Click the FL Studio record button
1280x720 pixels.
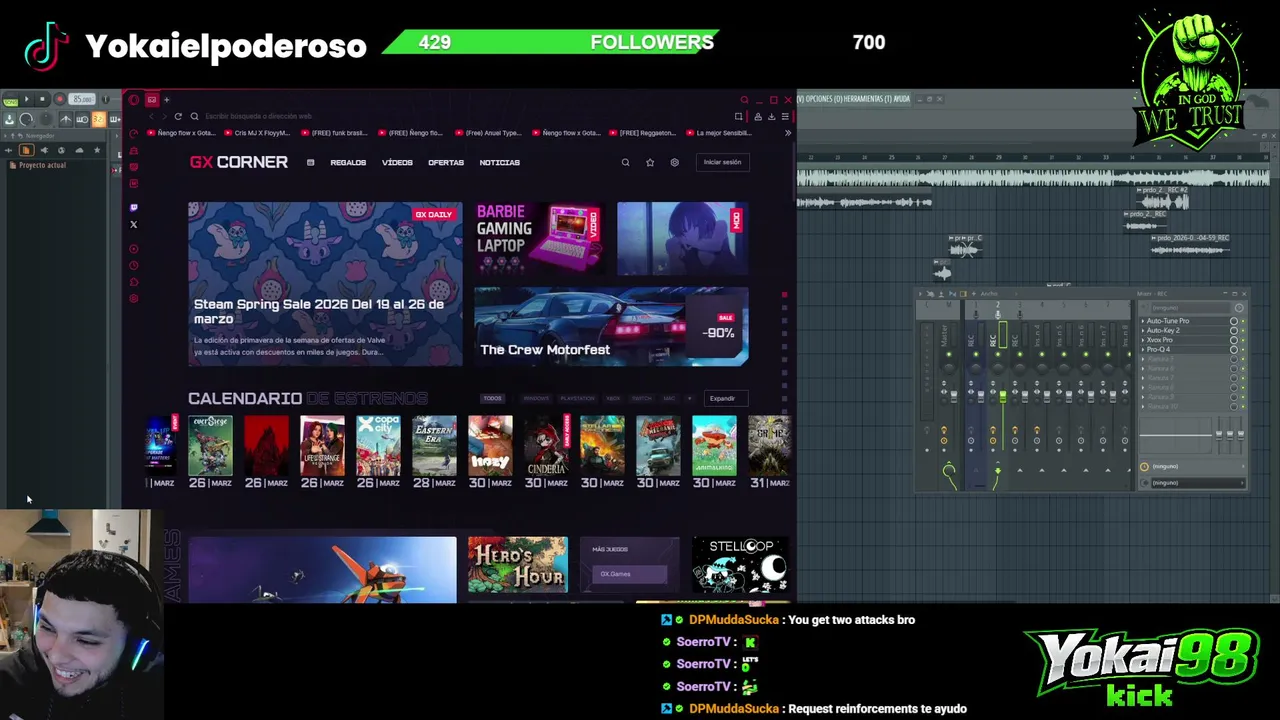(60, 99)
